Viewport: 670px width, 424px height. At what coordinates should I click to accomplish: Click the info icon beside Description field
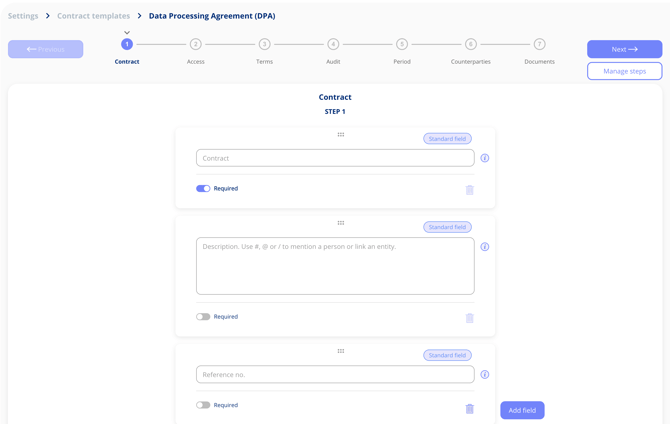[485, 247]
